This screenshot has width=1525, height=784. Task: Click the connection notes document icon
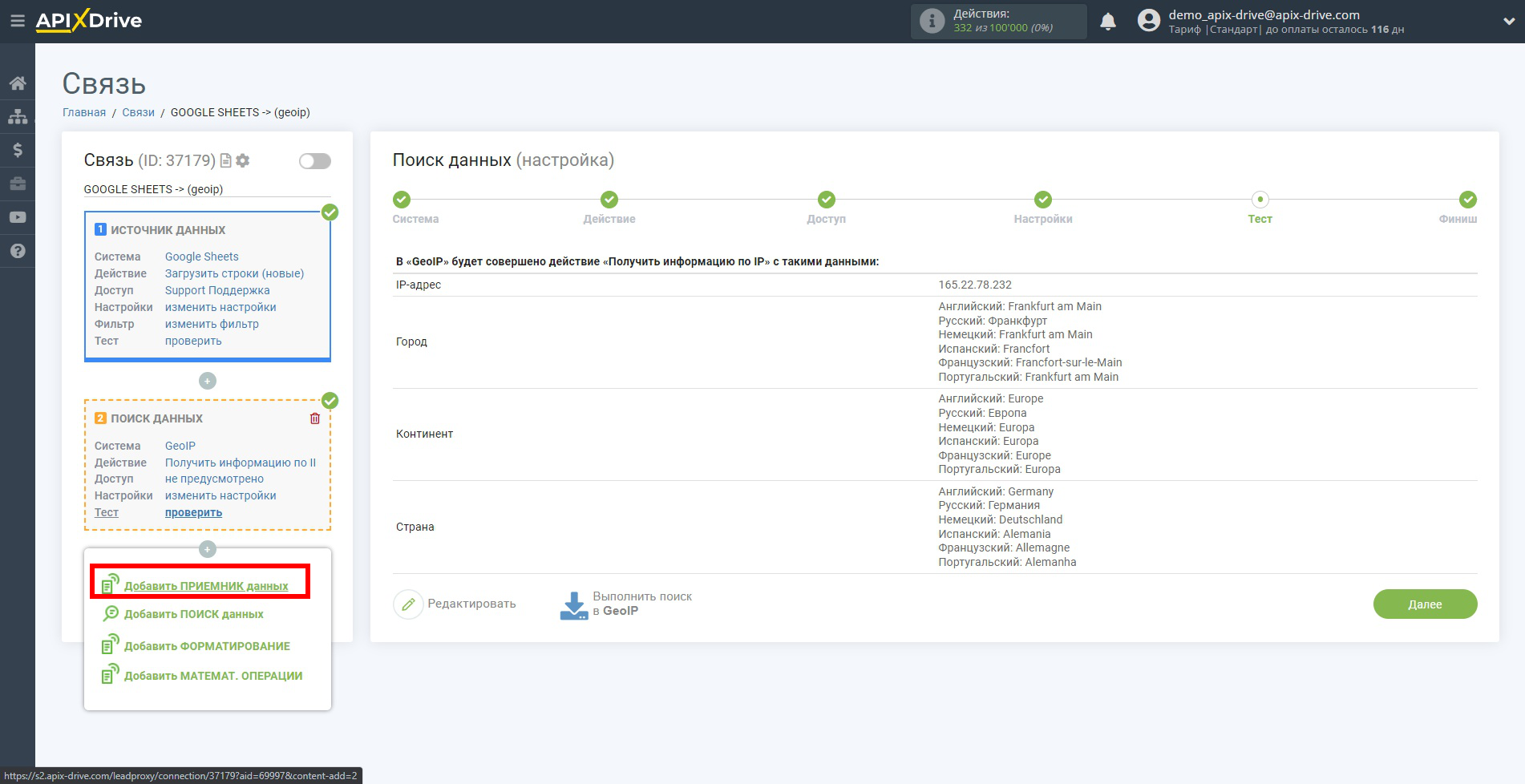[x=226, y=160]
